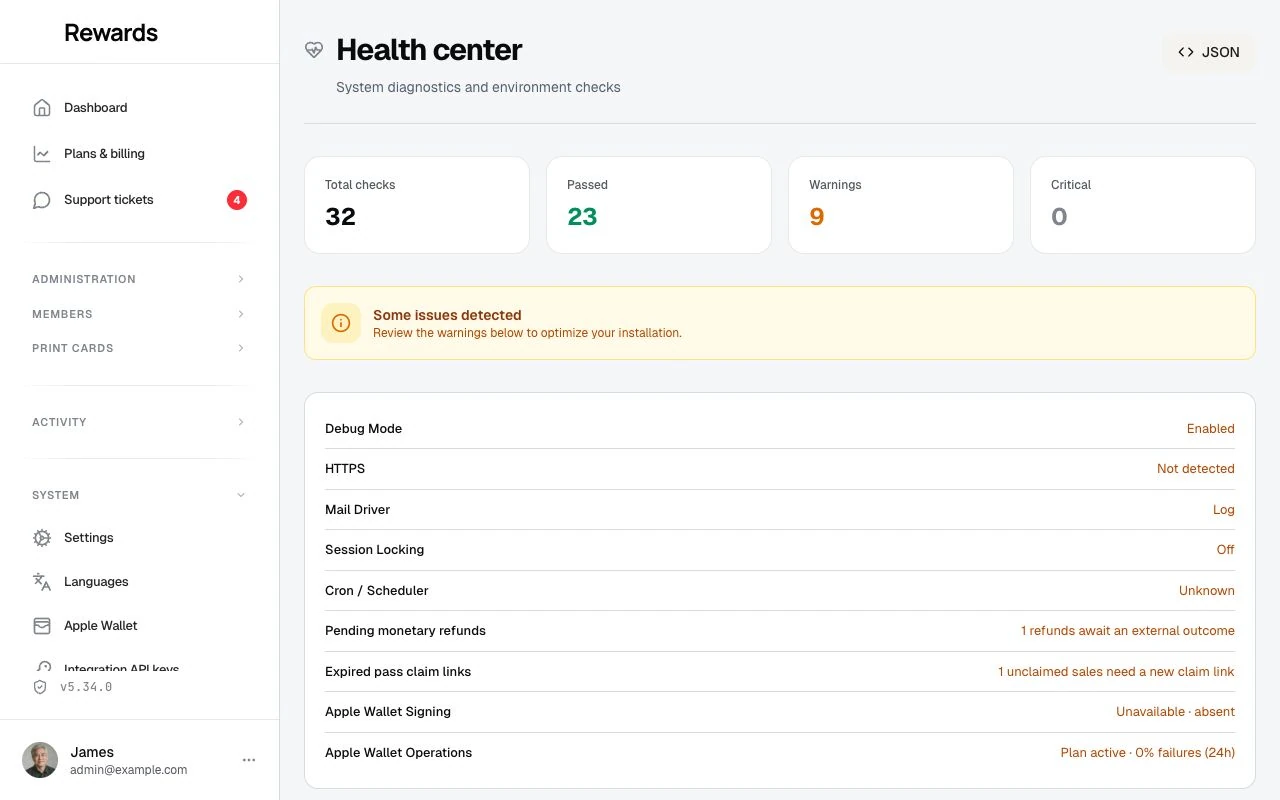
Task: Click 'Unavailable · absent' value
Action: (x=1175, y=712)
